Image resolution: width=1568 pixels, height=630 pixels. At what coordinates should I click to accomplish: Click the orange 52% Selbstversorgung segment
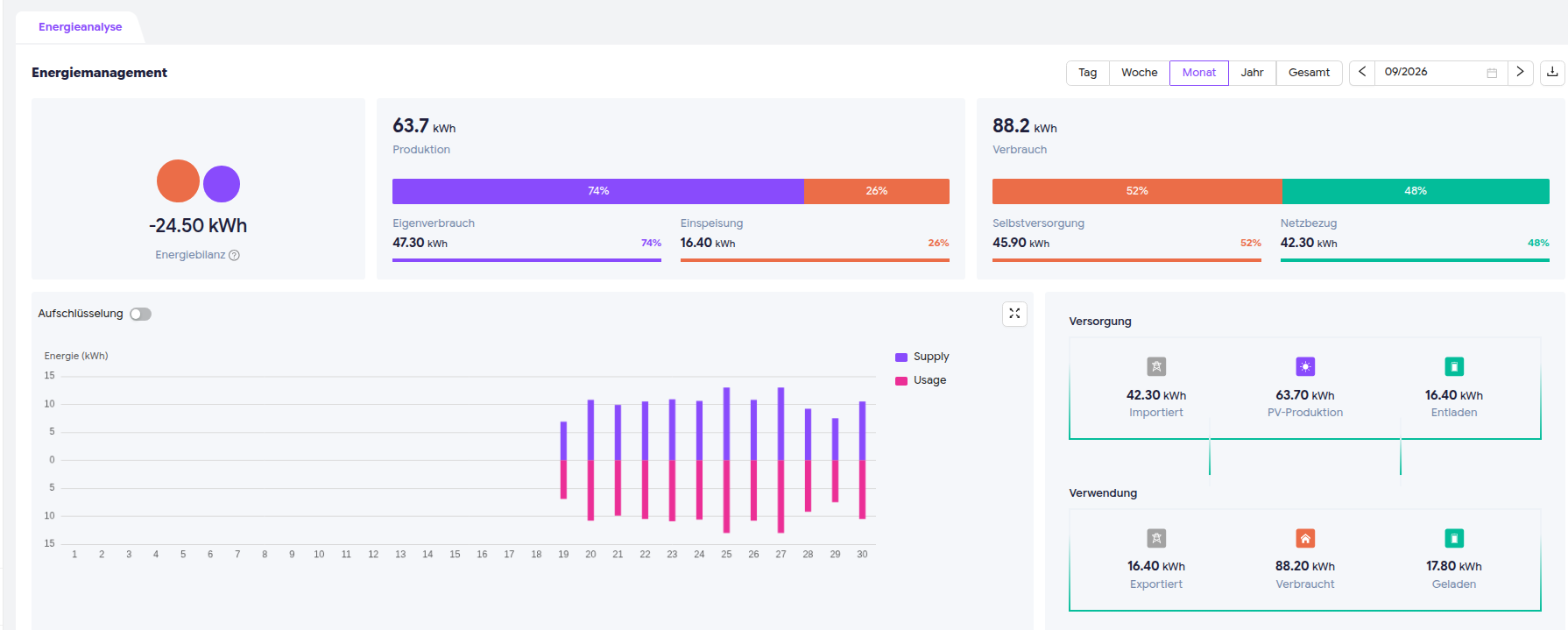click(1137, 191)
